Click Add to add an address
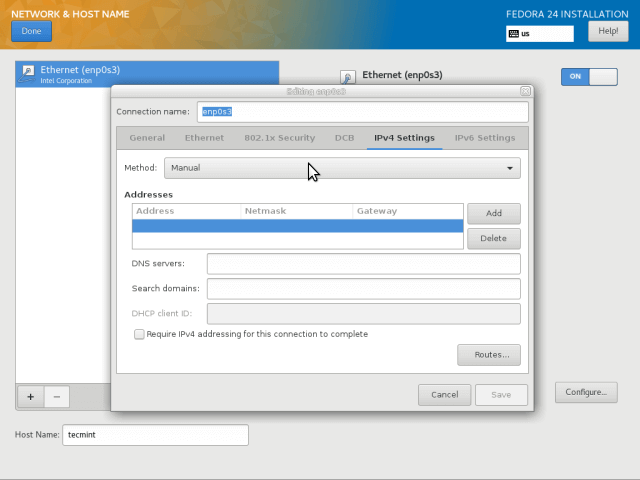This screenshot has width=640, height=480. (493, 213)
